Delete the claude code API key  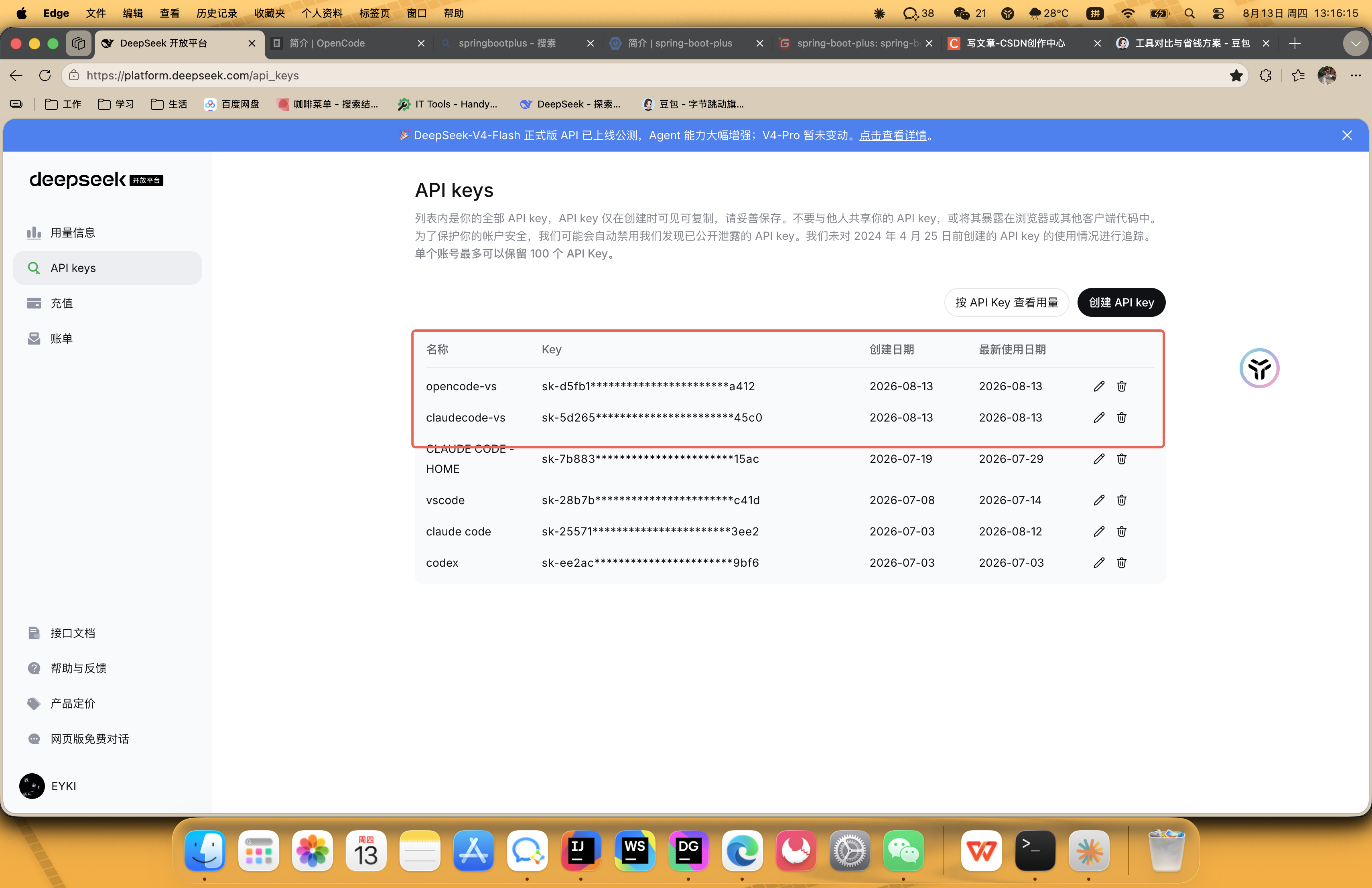1121,531
